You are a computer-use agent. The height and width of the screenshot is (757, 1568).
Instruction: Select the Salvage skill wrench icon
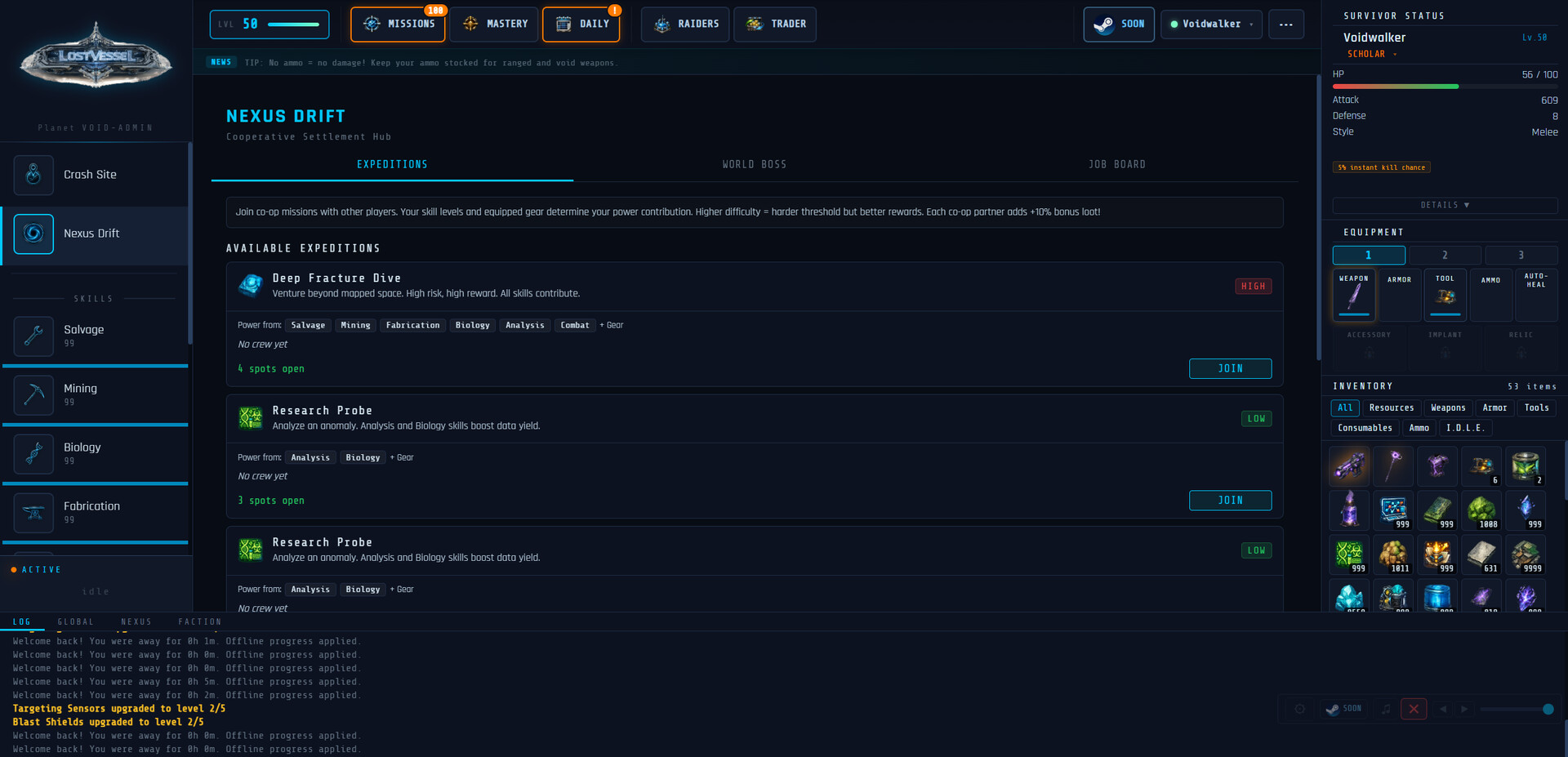coord(33,336)
